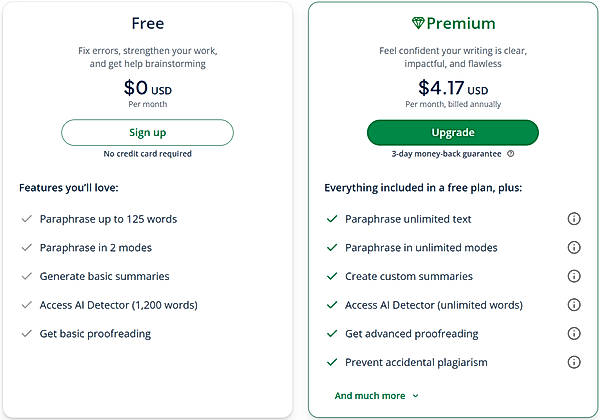Click checkmark beside Prevent accidental plagiarism

click(x=331, y=362)
